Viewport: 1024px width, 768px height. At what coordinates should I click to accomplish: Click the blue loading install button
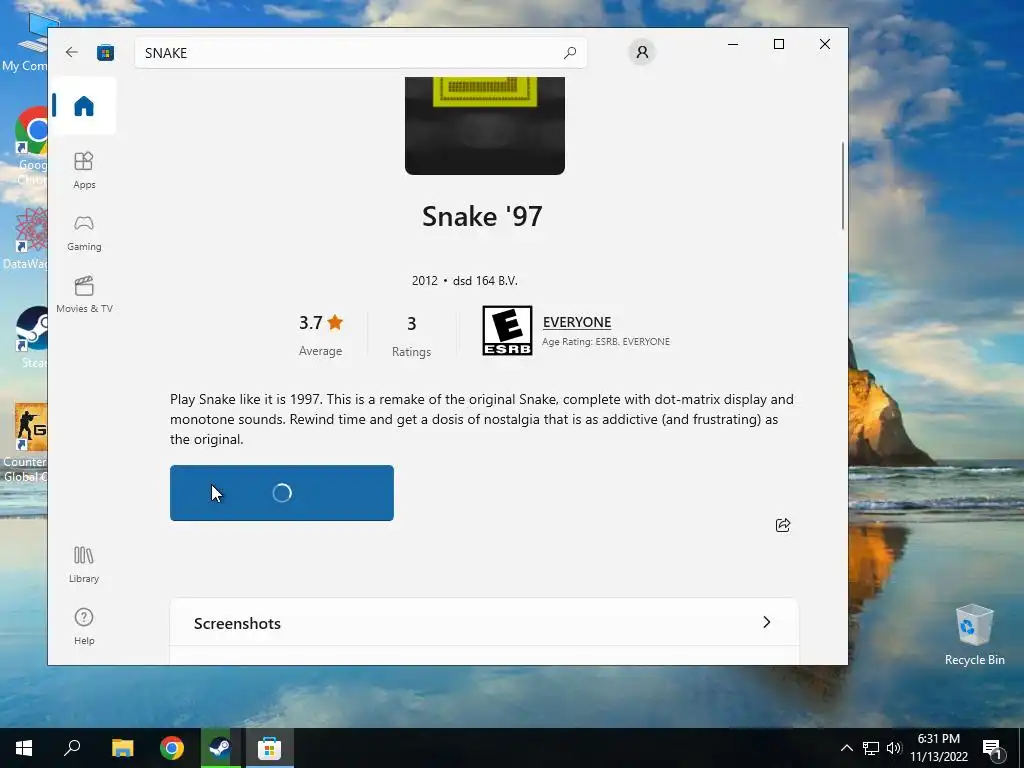click(x=281, y=493)
